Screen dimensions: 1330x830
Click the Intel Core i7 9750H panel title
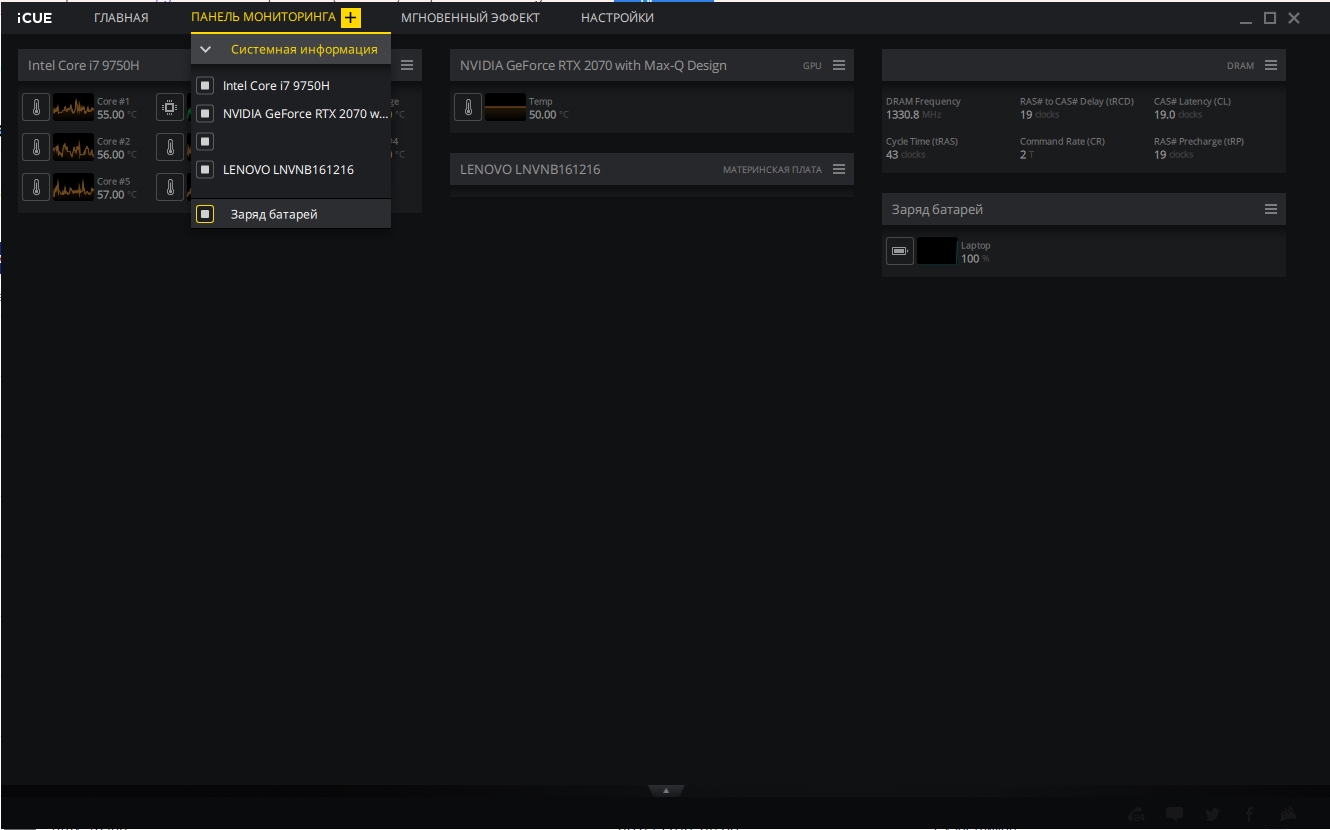point(84,66)
